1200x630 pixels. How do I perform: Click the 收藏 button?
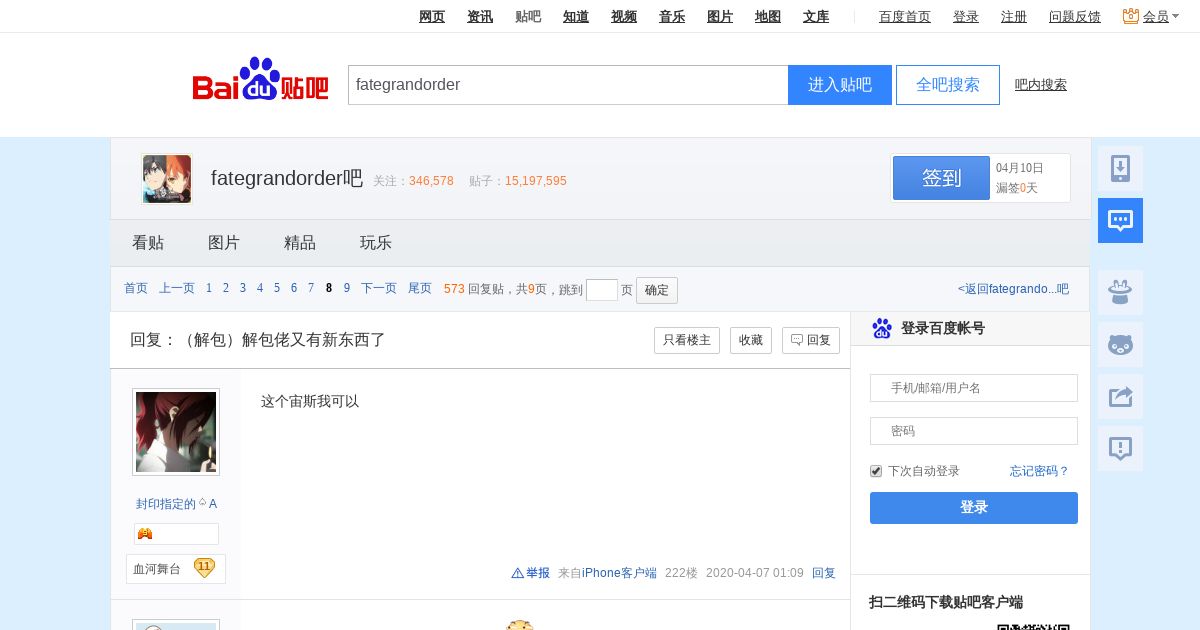pyautogui.click(x=751, y=340)
